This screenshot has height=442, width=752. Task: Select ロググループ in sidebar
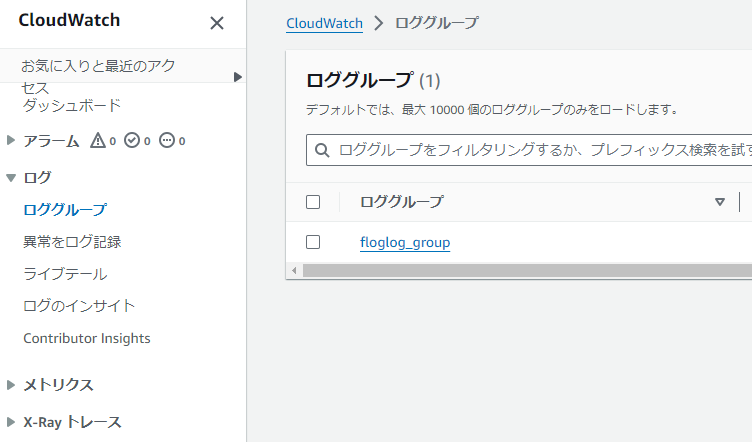point(65,209)
